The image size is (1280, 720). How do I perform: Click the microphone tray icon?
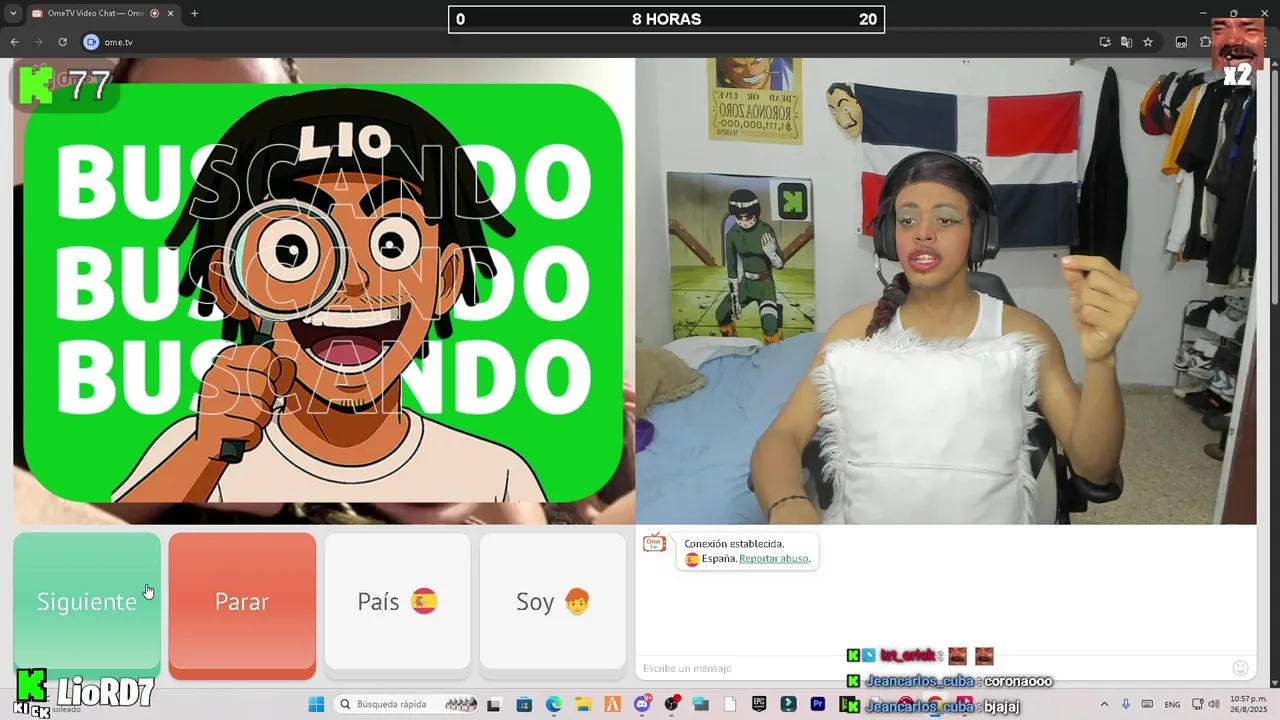[1126, 704]
